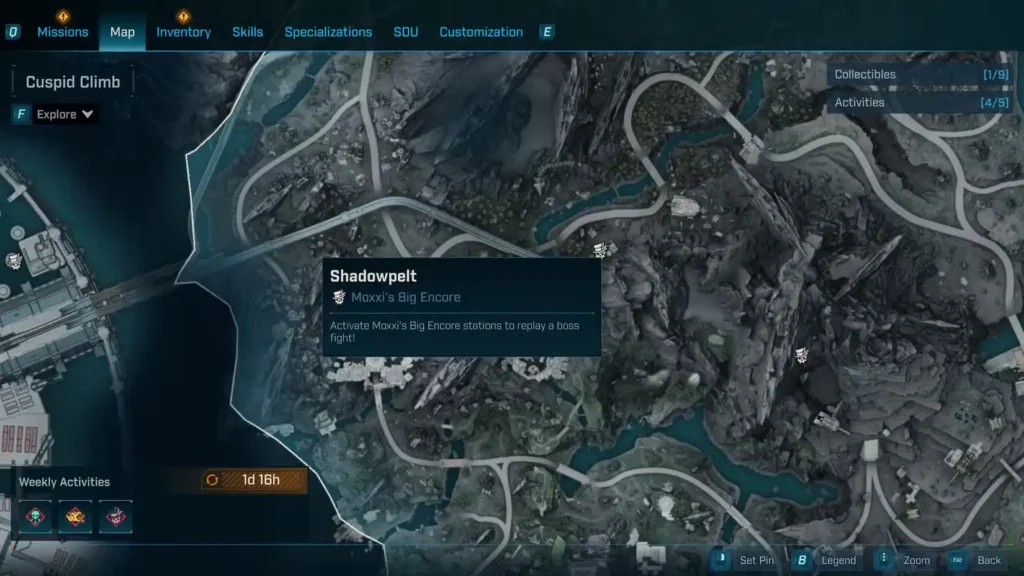This screenshot has width=1024, height=576.
Task: Open the Collectibles tracker row
Action: pyautogui.click(x=921, y=74)
